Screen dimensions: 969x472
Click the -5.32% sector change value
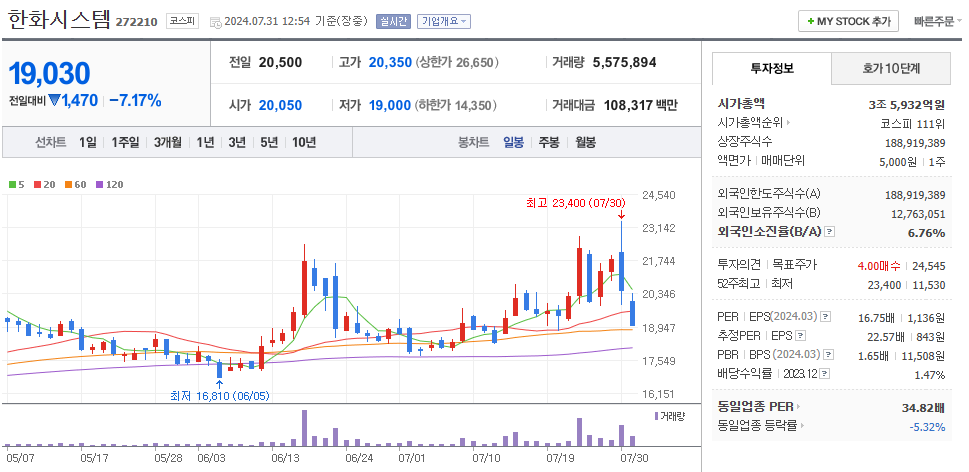[x=927, y=426]
